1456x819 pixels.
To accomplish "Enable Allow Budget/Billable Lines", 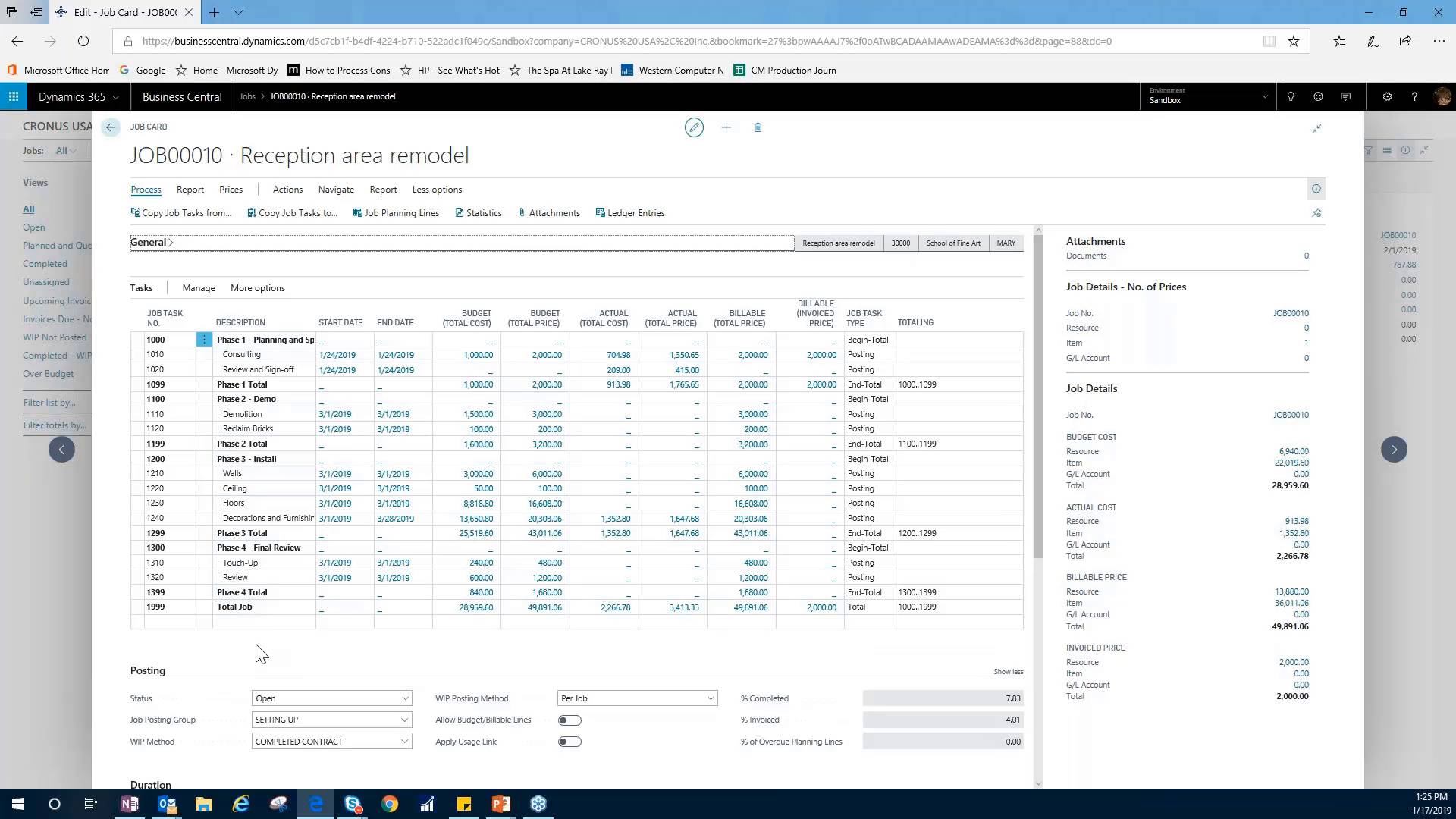I will point(570,720).
